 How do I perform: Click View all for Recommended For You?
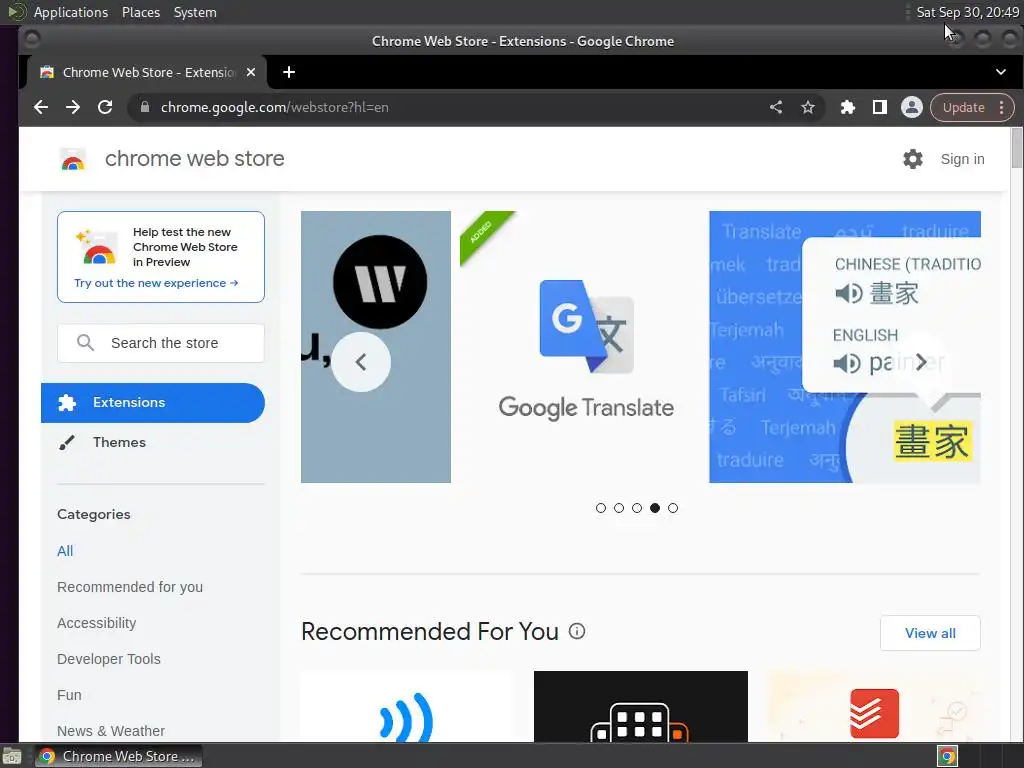coord(930,633)
